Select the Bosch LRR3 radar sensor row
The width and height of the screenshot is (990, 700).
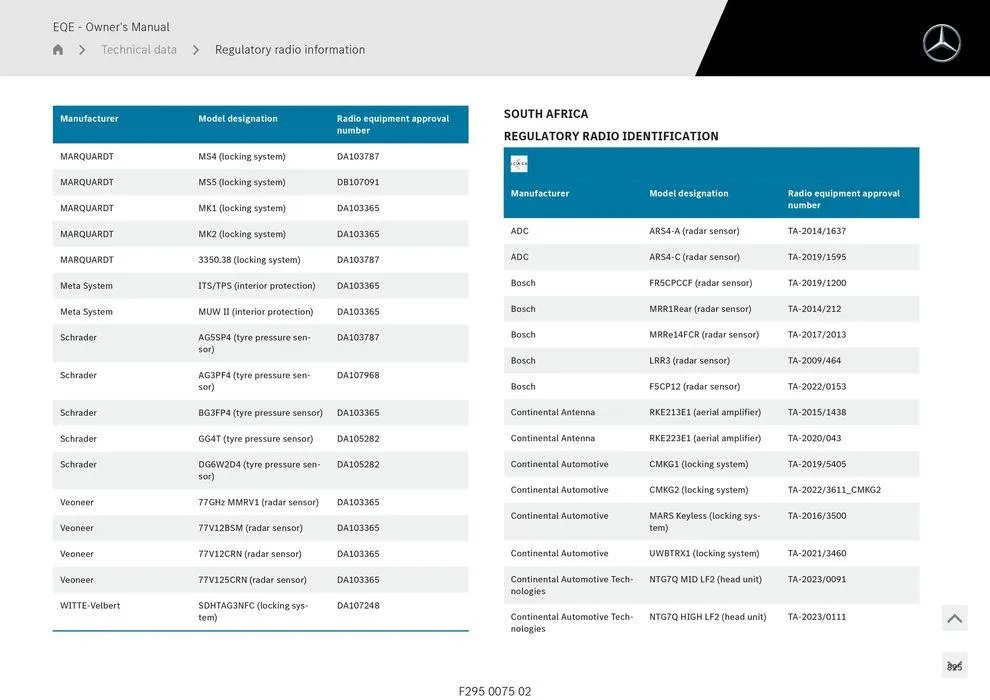(x=710, y=361)
